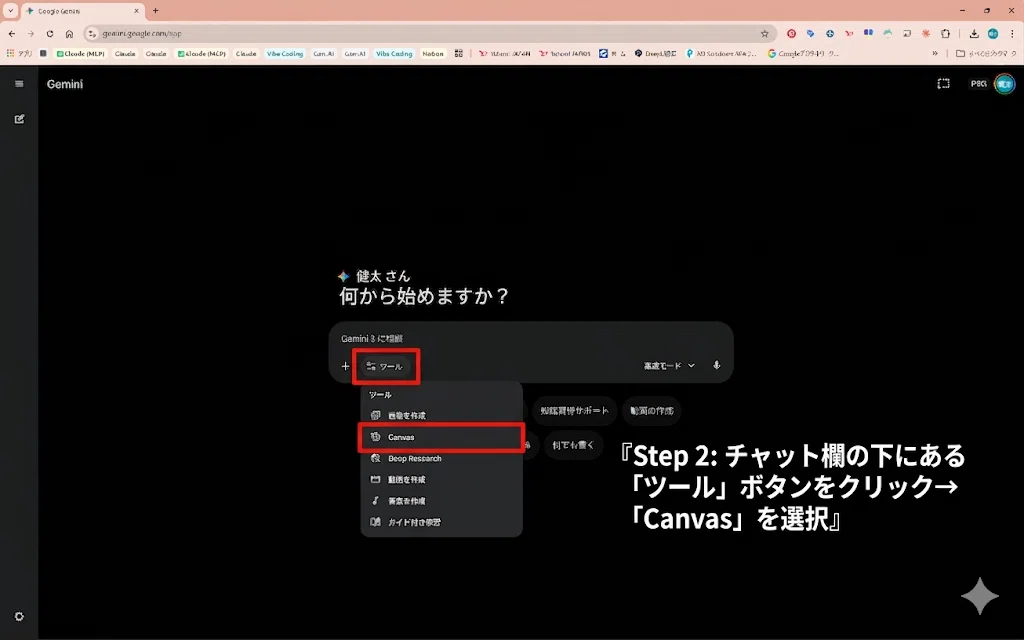Click the ツール tools button in chat box

pos(385,366)
